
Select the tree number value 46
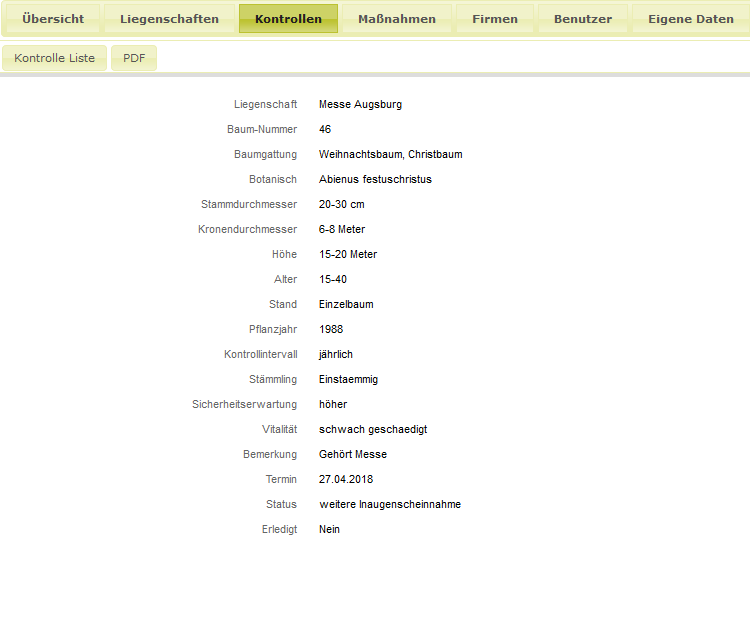[x=325, y=129]
